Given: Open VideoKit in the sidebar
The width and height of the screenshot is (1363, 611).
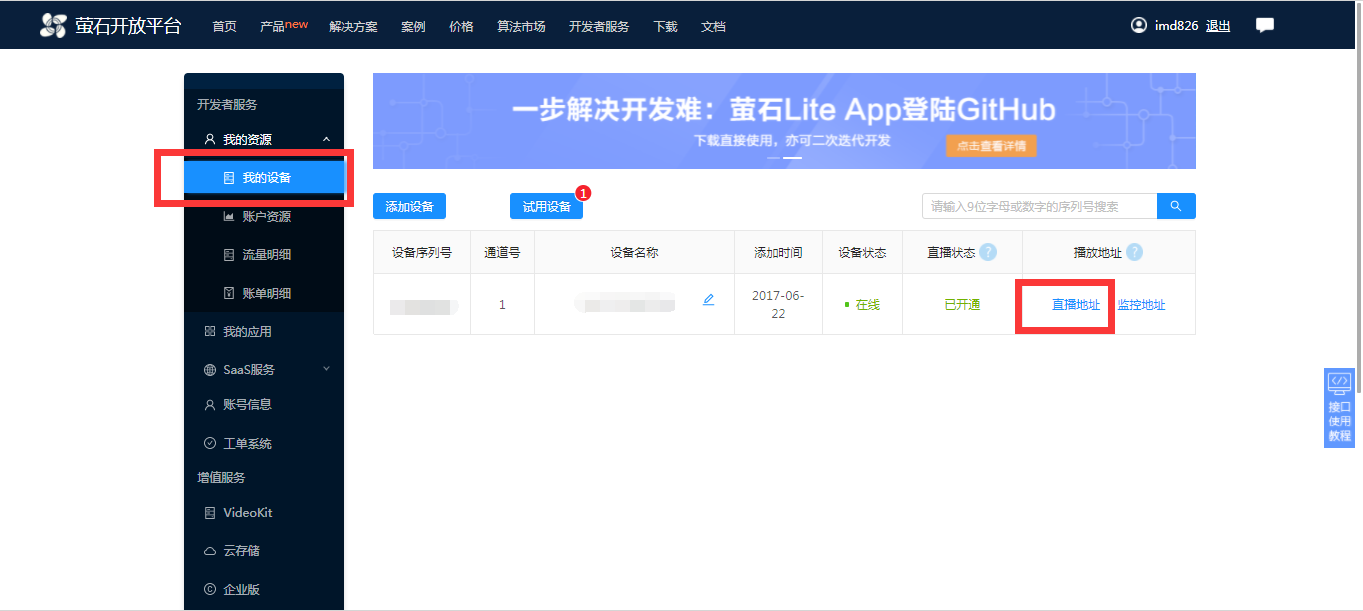Looking at the screenshot, I should click(264, 513).
